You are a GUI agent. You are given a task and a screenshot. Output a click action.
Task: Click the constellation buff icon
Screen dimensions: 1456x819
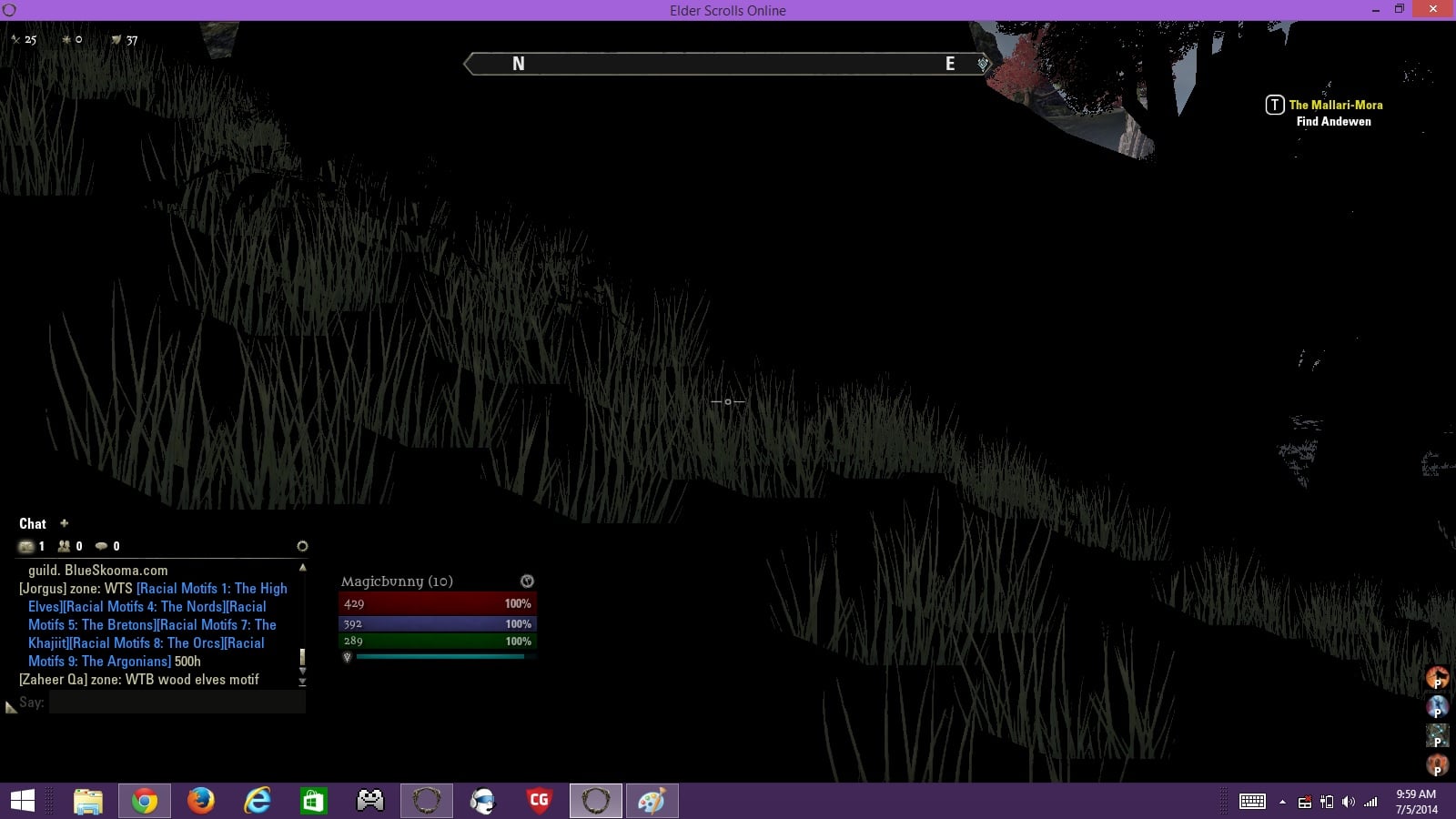(x=1437, y=735)
